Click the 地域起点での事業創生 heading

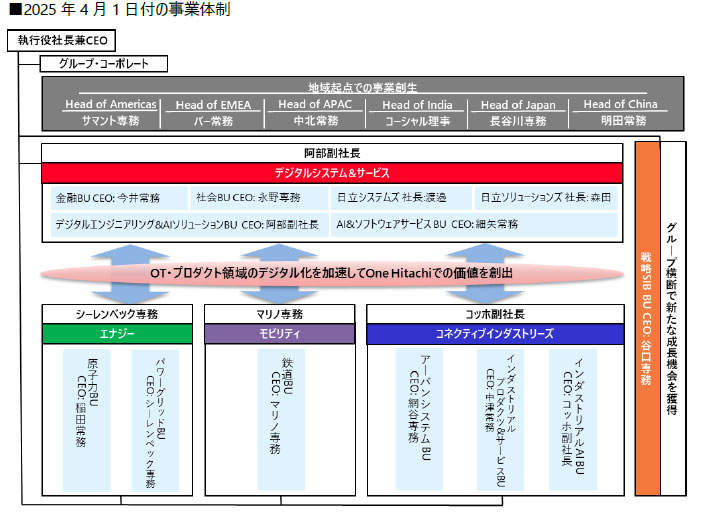pyautogui.click(x=362, y=87)
